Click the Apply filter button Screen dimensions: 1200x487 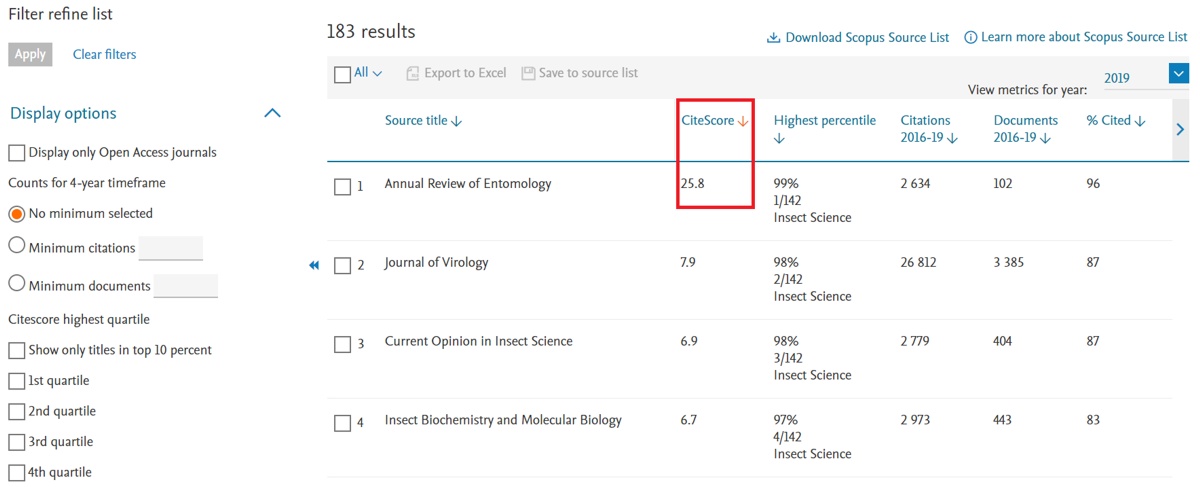30,54
